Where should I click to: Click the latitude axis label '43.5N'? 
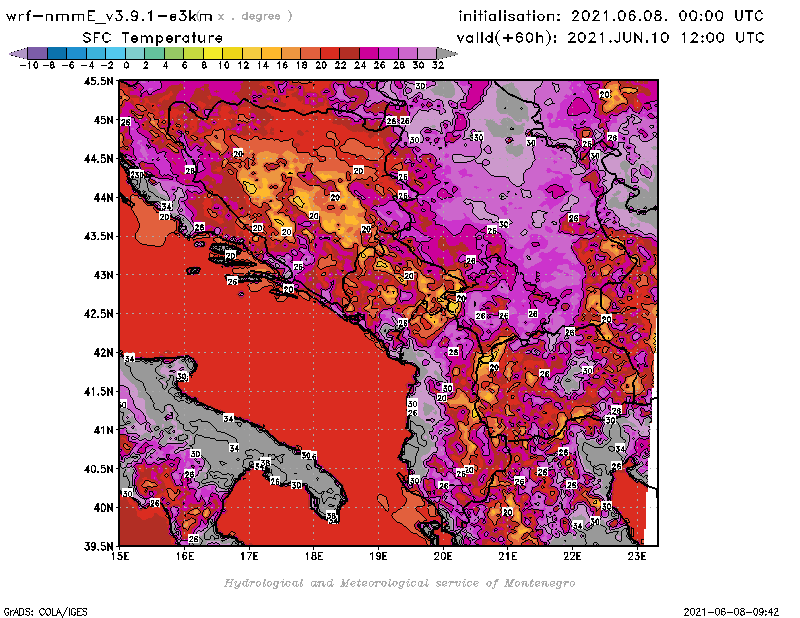click(x=98, y=236)
